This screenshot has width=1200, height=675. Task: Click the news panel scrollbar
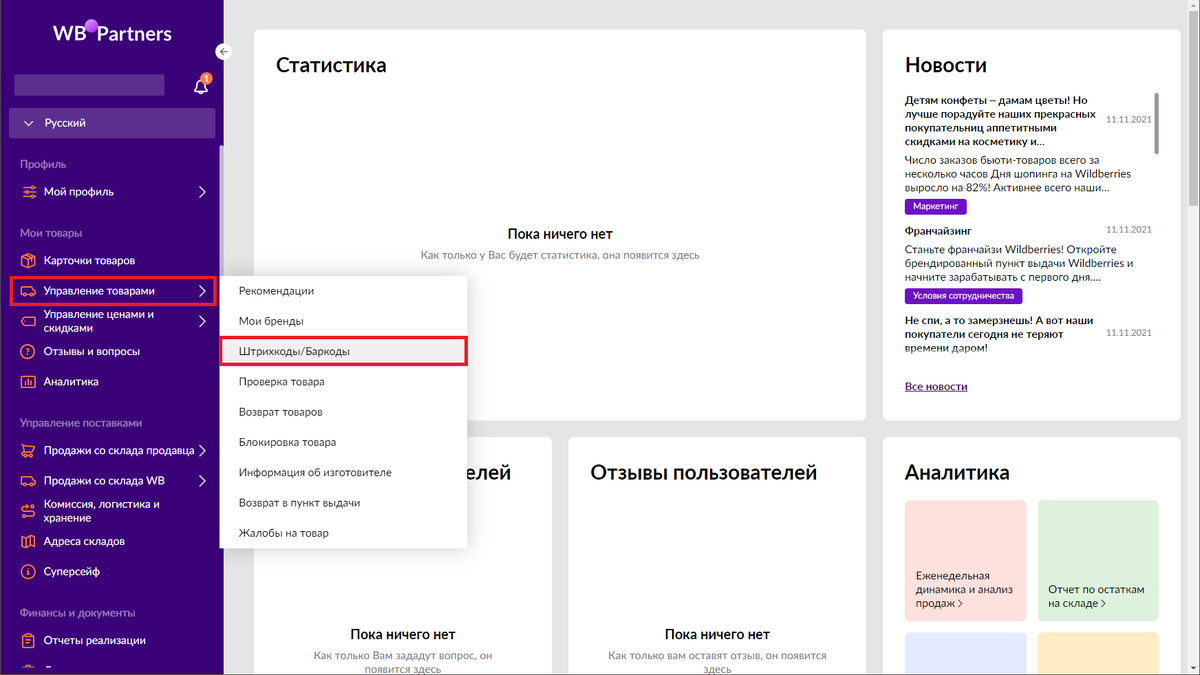point(1157,124)
